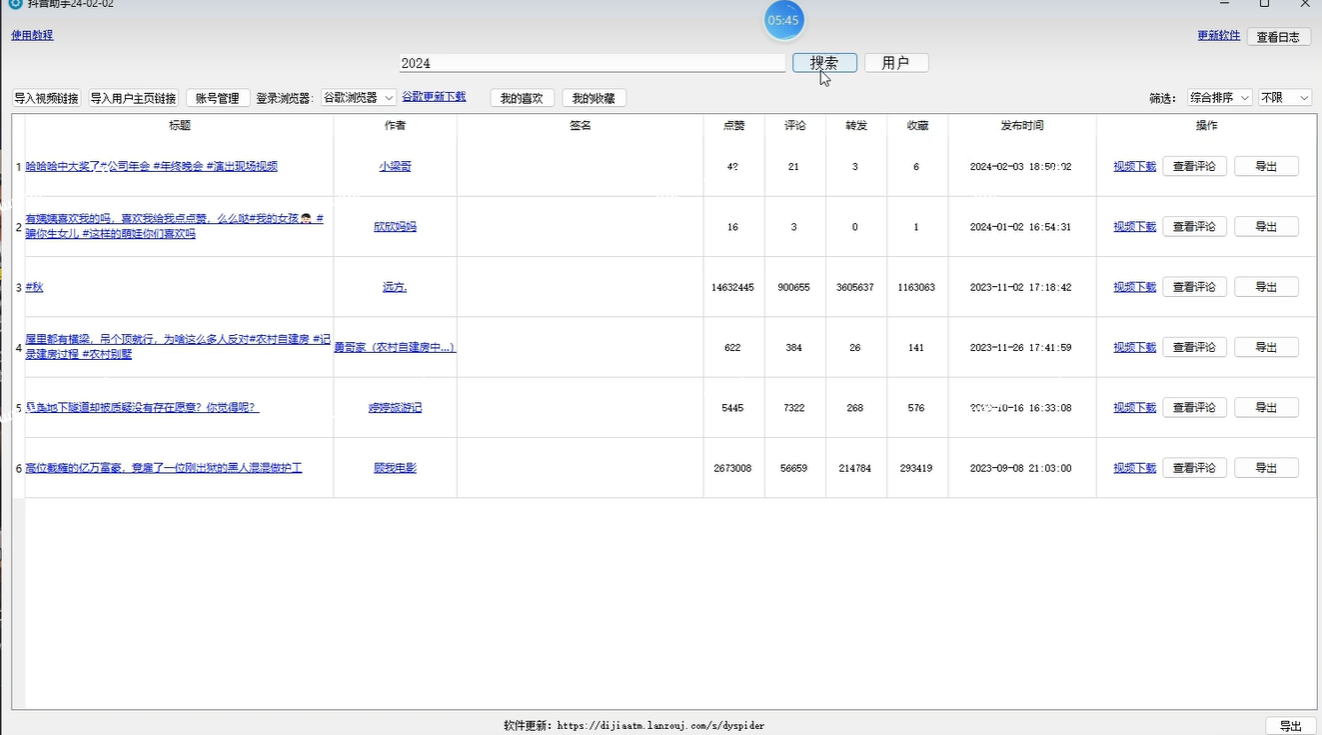This screenshot has width=1322, height=735.
Task: Click the 收藏 column header
Action: (x=917, y=126)
